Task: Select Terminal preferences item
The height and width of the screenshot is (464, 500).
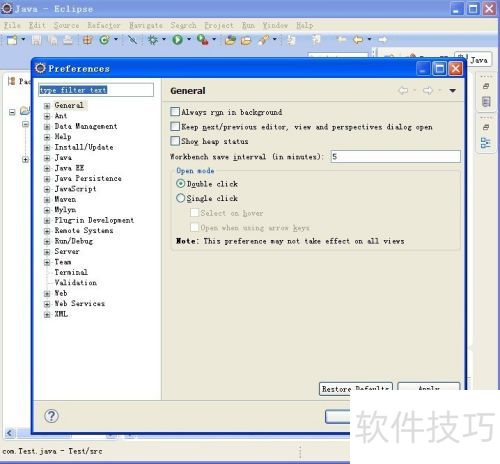Action: 71,272
